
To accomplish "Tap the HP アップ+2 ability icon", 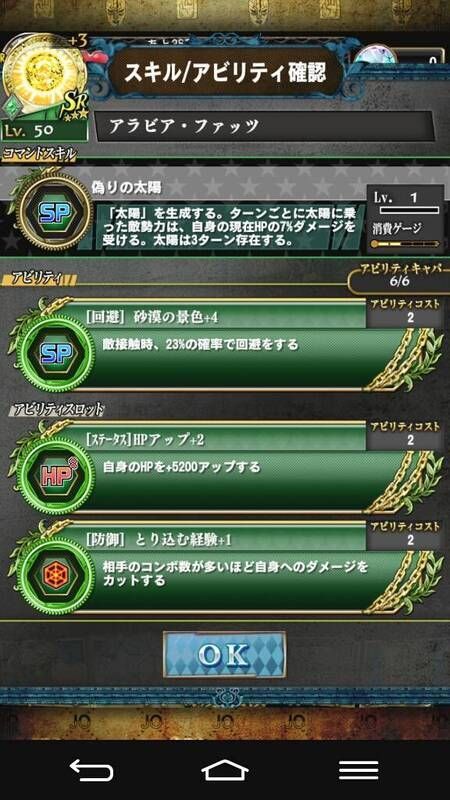I will point(55,476).
